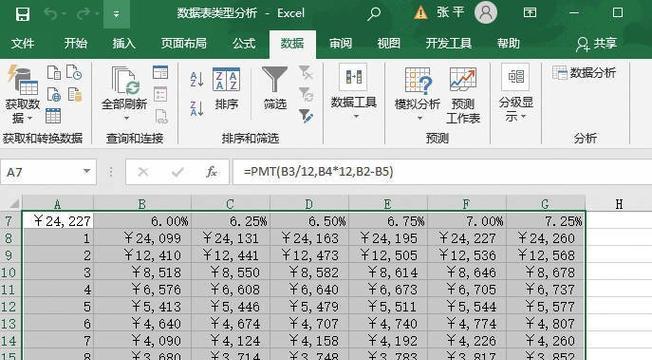Switch to the 插入 tab
Viewport: 652px width, 360px height.
123,43
